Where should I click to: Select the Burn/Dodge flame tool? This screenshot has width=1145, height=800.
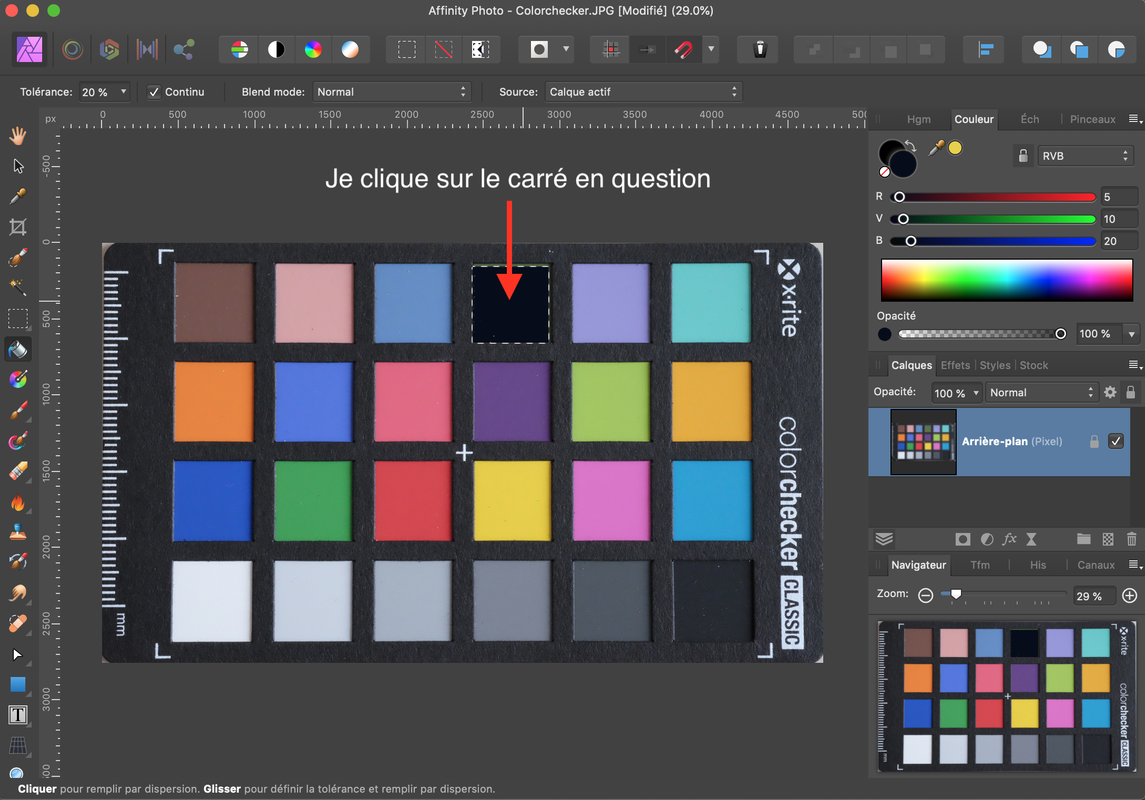coord(18,501)
